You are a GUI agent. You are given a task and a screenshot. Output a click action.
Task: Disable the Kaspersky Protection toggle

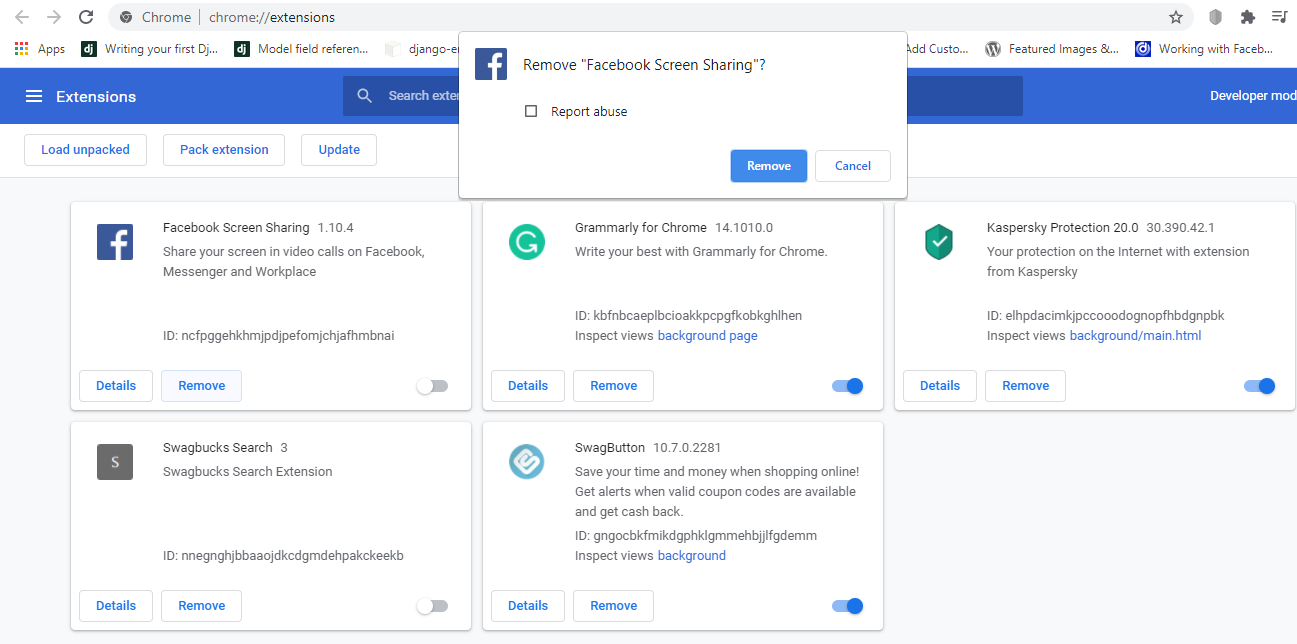(1259, 386)
